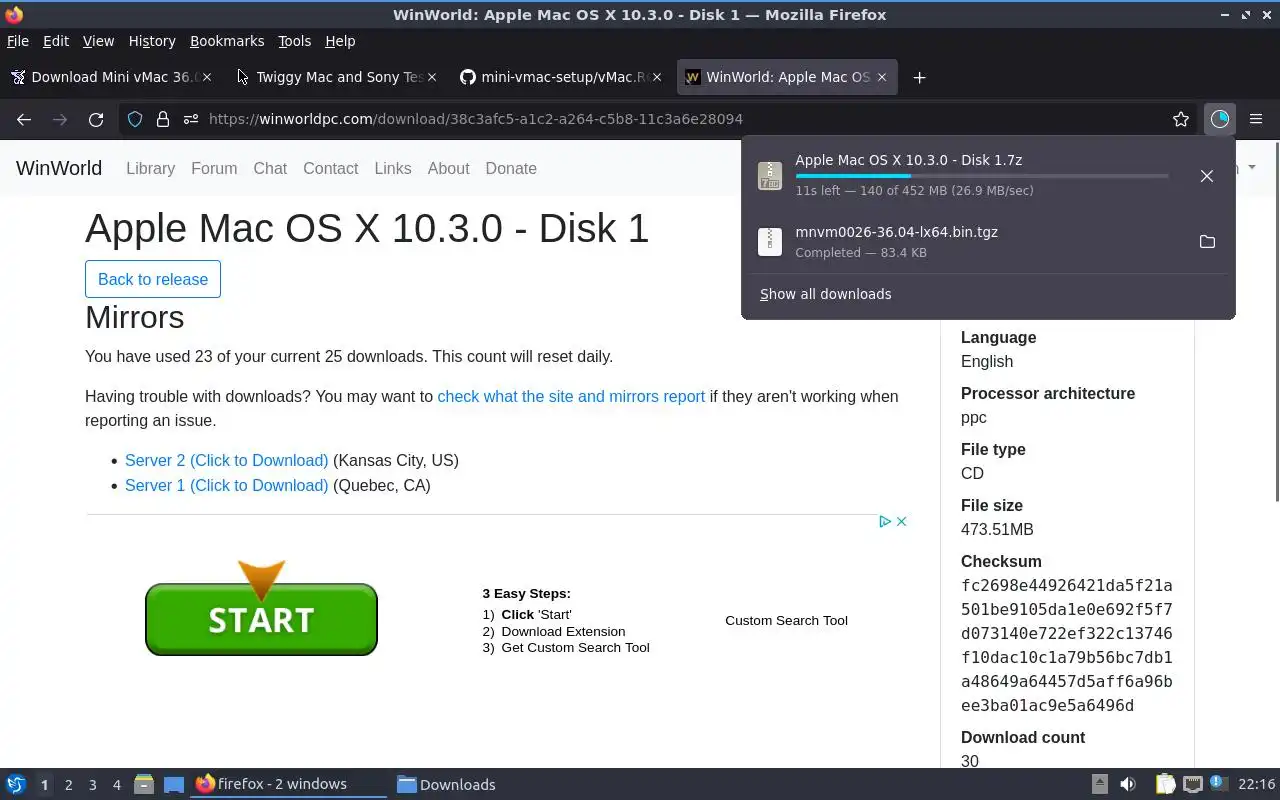Screen dimensions: 1280x800
Task: Download from Server 1 Quebec
Action: (226, 485)
